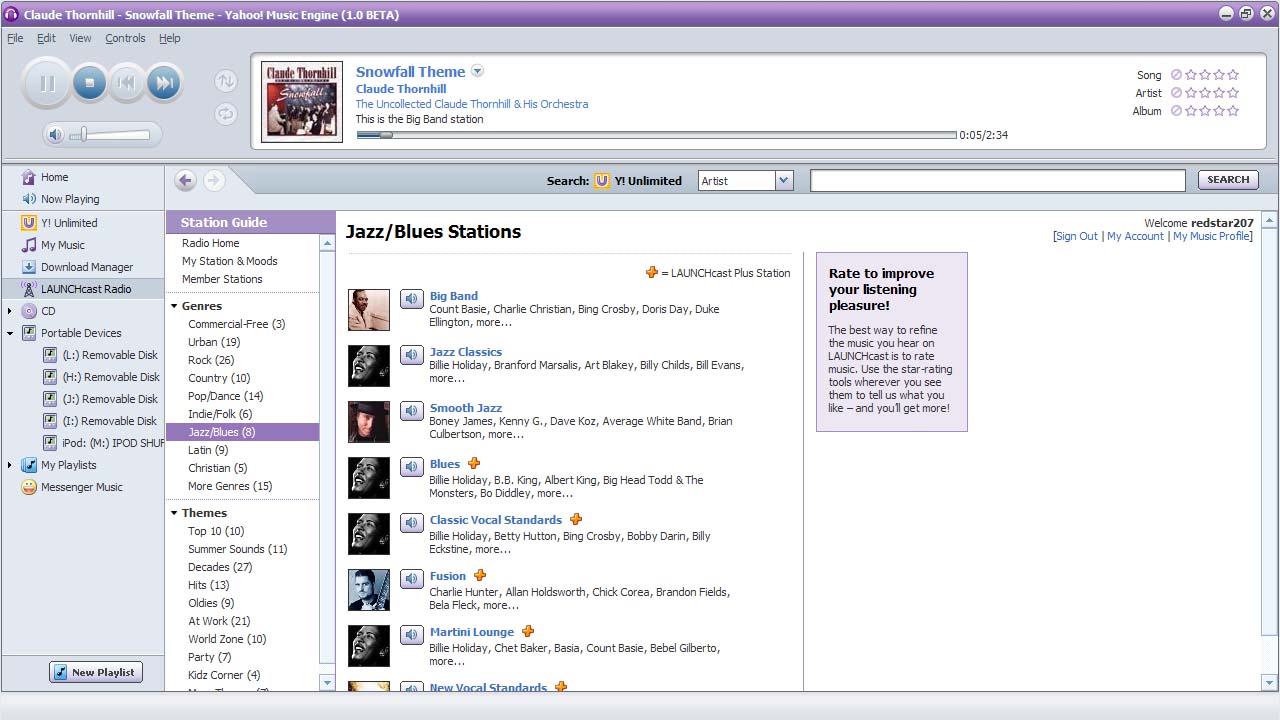Click the song progress seek bar

[x=656, y=135]
